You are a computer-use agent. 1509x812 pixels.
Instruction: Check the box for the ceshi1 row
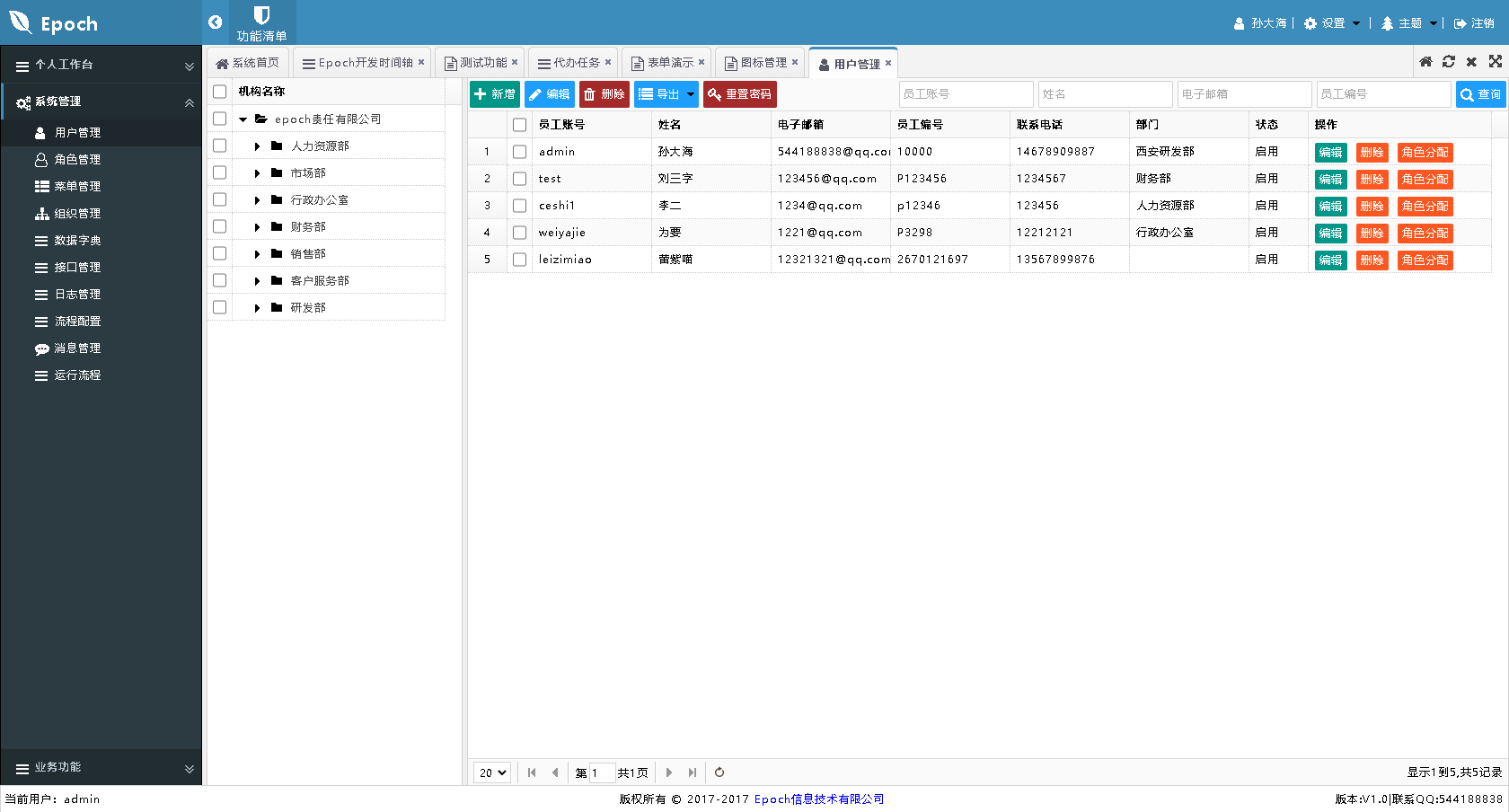519,206
